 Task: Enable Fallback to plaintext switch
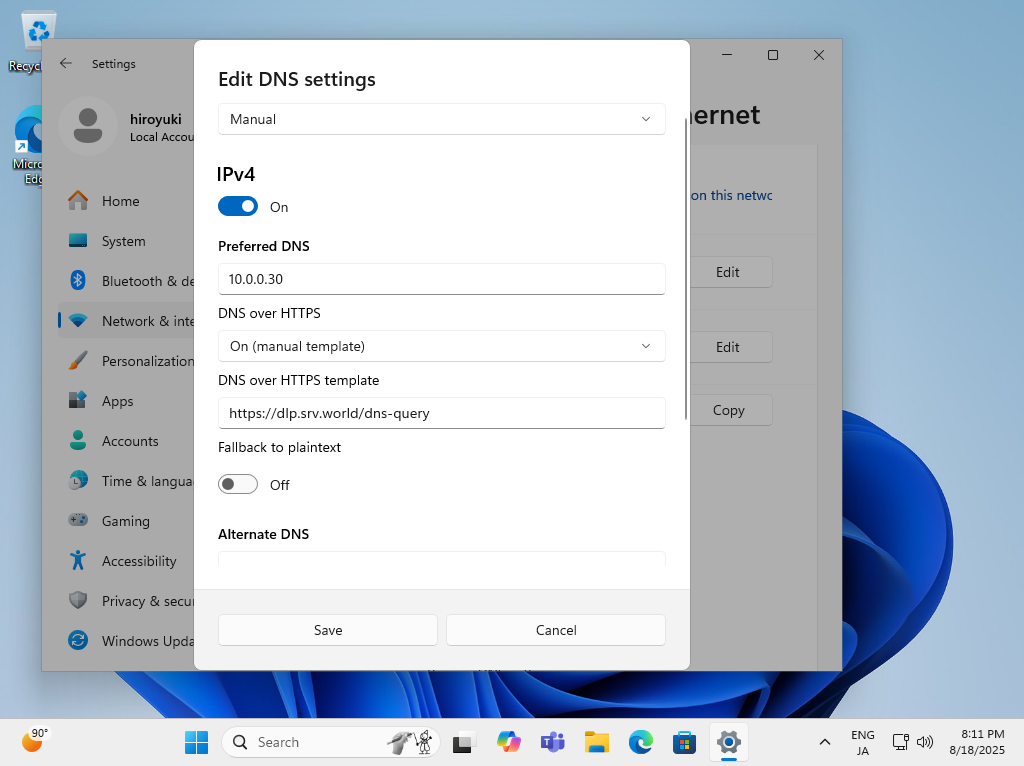[238, 485]
